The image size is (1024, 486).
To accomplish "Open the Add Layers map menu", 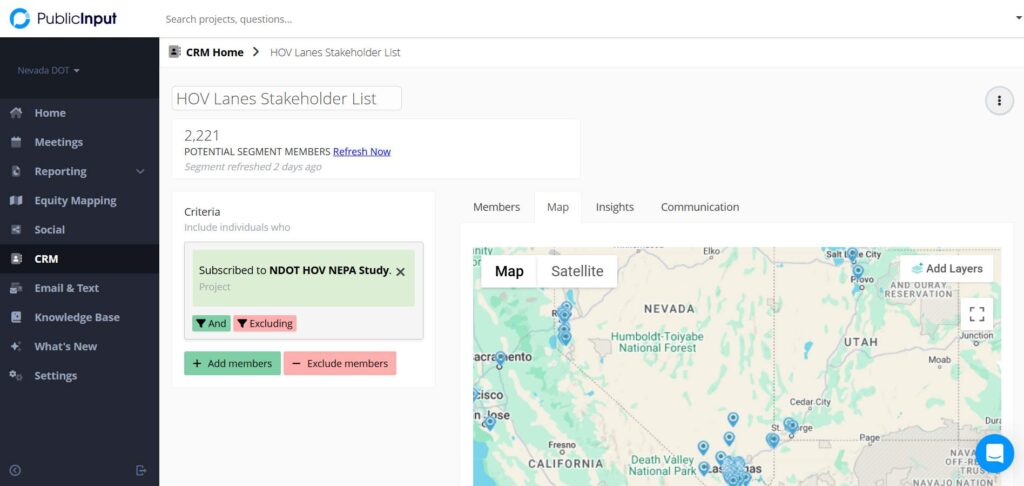I will point(946,268).
